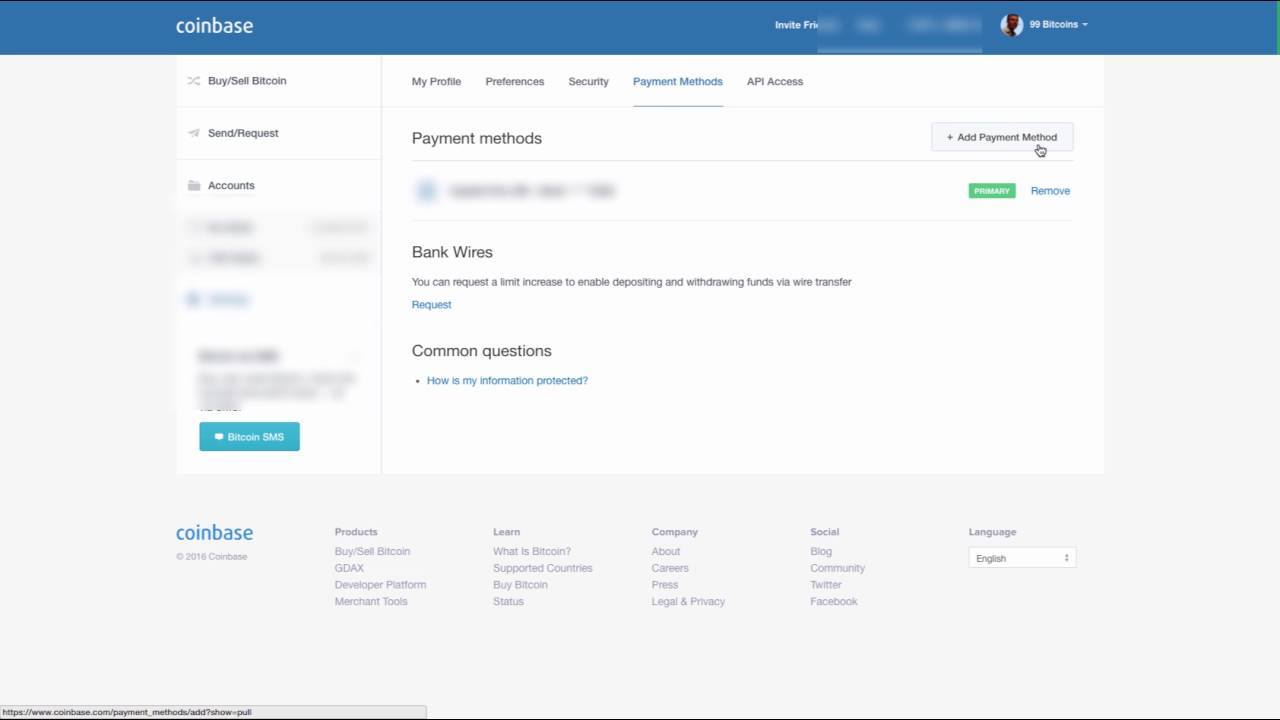Go to the Security tab
Image resolution: width=1280 pixels, height=720 pixels.
(x=588, y=82)
